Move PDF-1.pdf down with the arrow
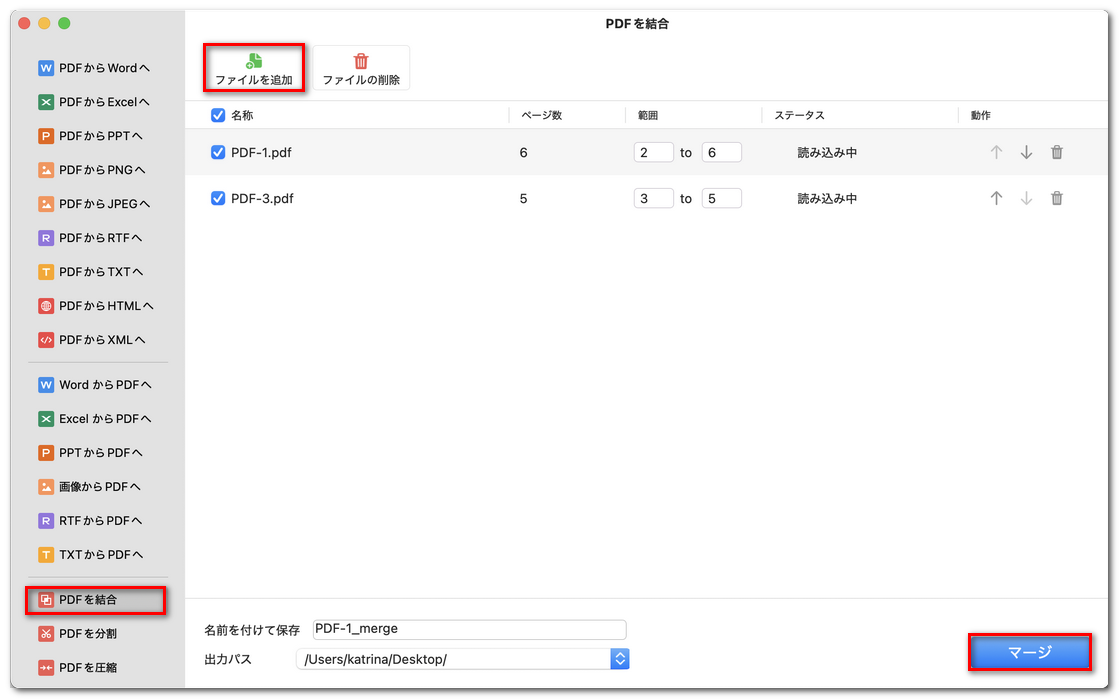Screen dimensions: 1119x699 click(x=1026, y=152)
